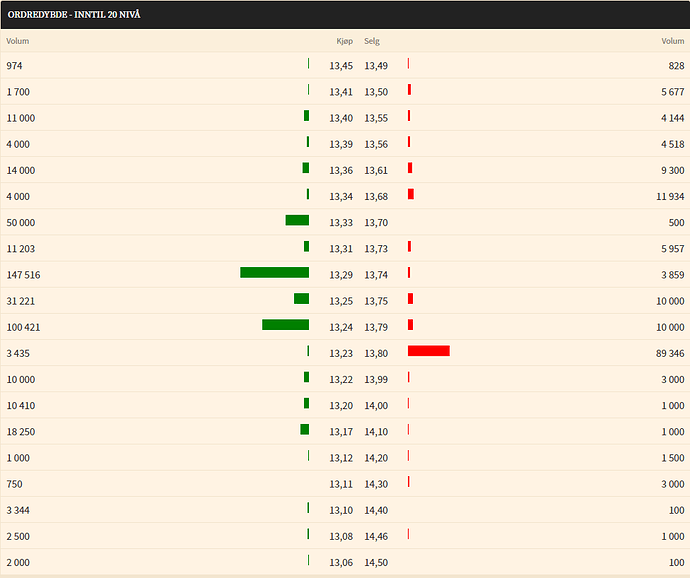Viewport: 690px width, 578px height.
Task: Select buy price 13,45
Action: pos(341,66)
